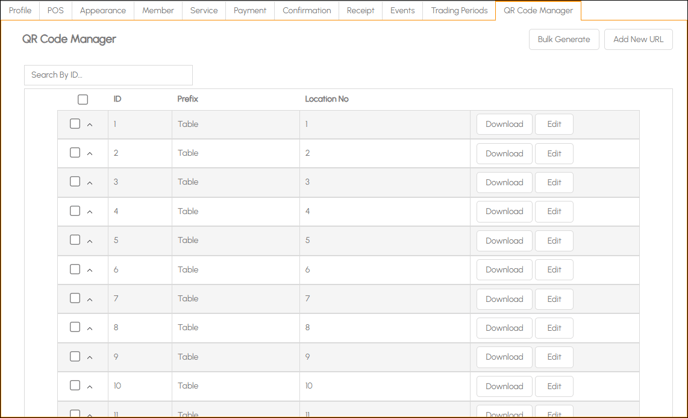The image size is (688, 418).
Task: Switch to the POS tab
Action: 56,11
